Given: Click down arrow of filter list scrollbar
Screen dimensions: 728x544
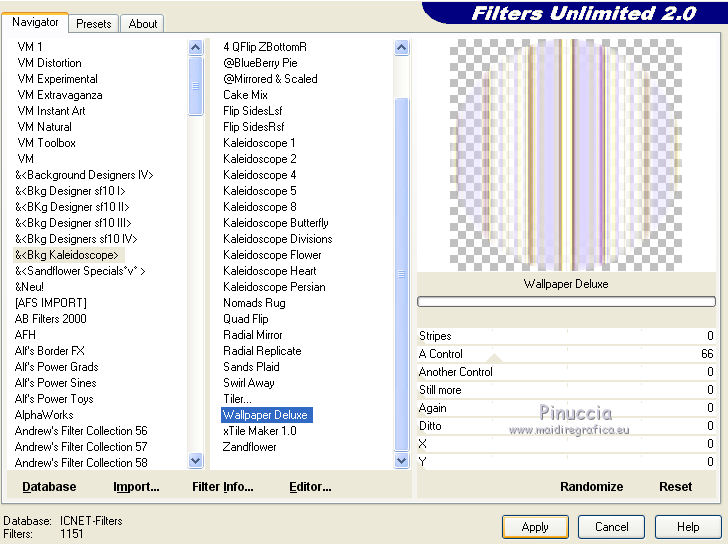Looking at the screenshot, I should coord(402,460).
